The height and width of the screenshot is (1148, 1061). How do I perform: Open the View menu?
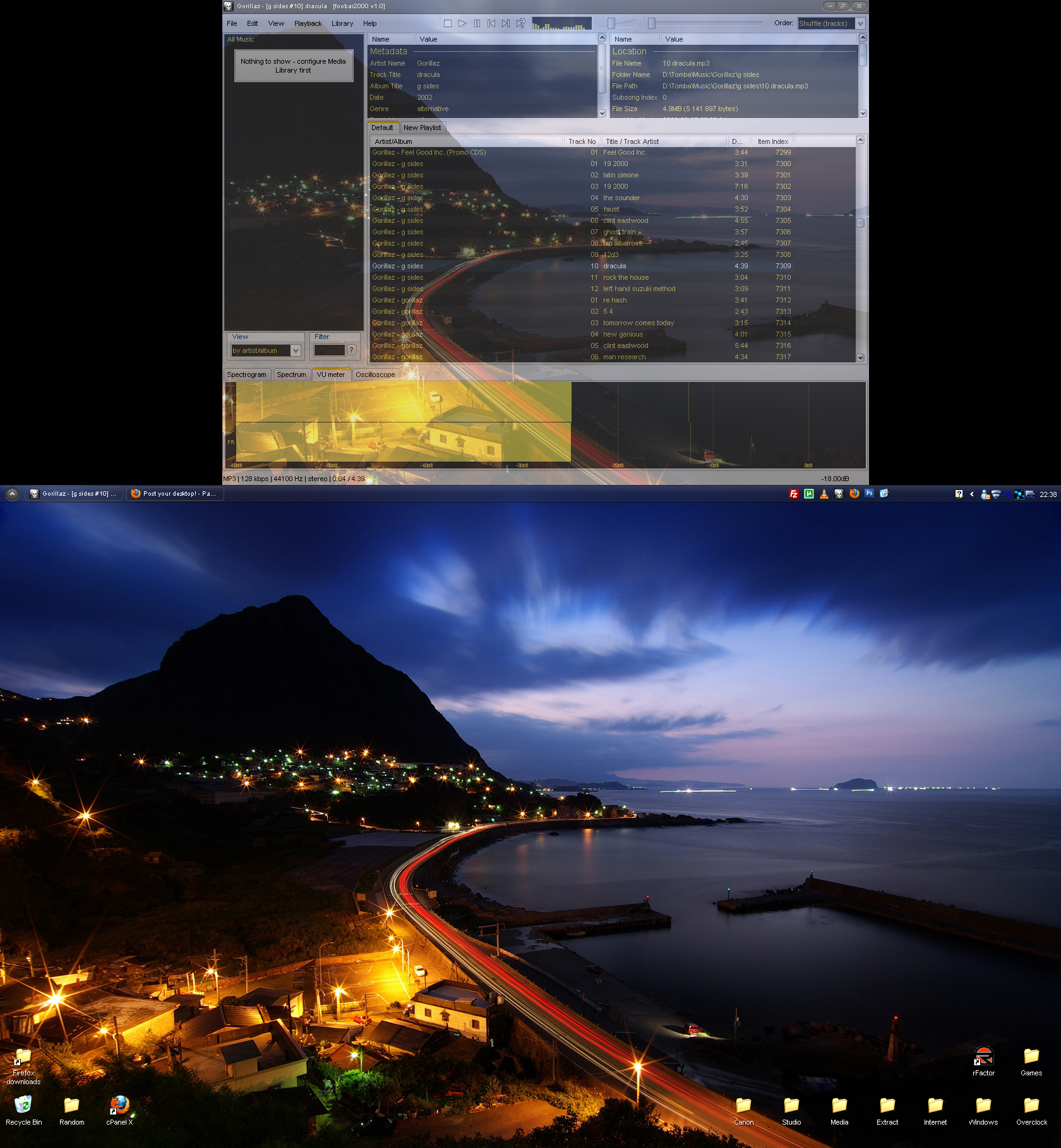coord(276,23)
